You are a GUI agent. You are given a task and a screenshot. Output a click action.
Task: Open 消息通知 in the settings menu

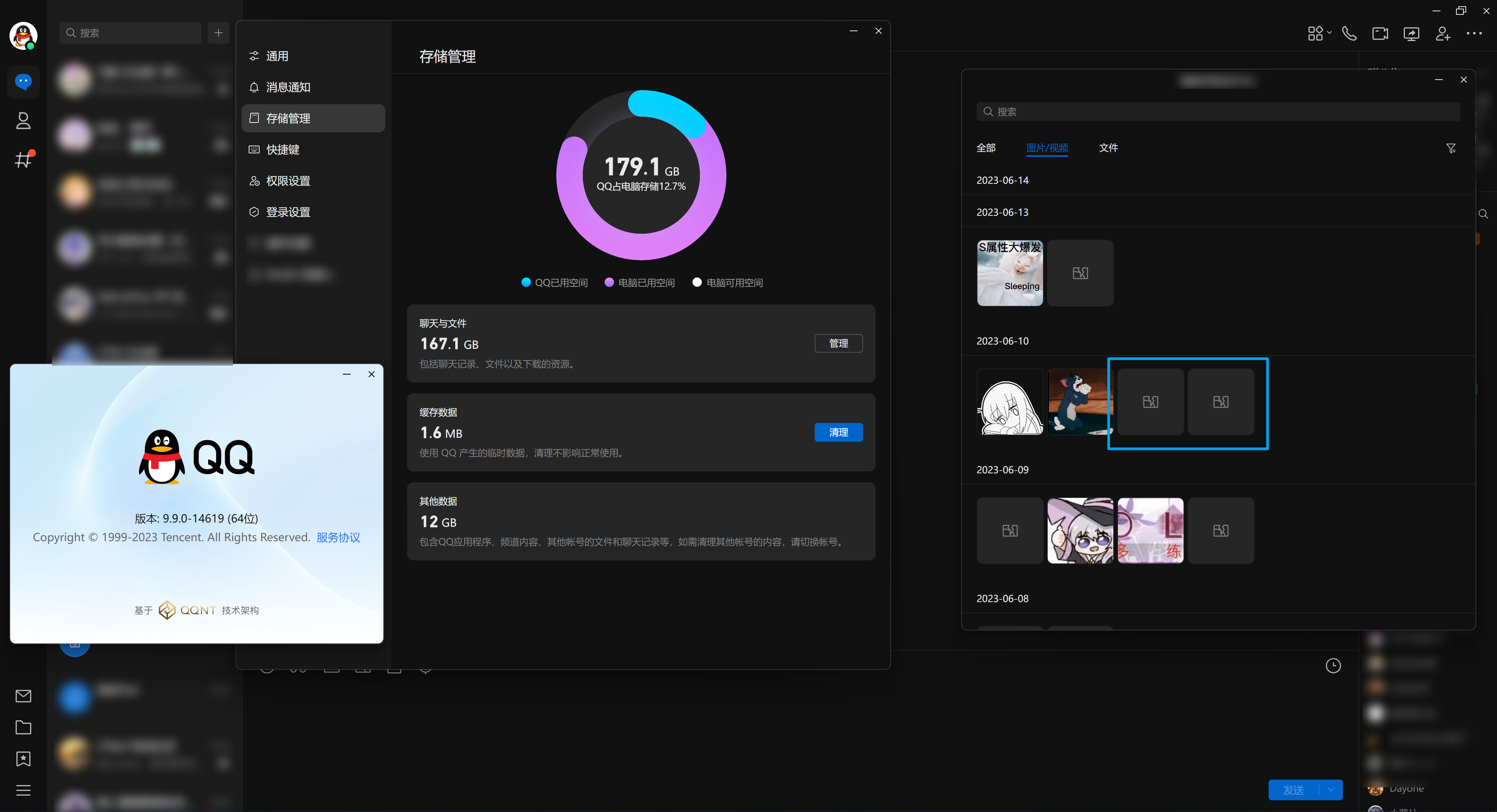coord(287,87)
